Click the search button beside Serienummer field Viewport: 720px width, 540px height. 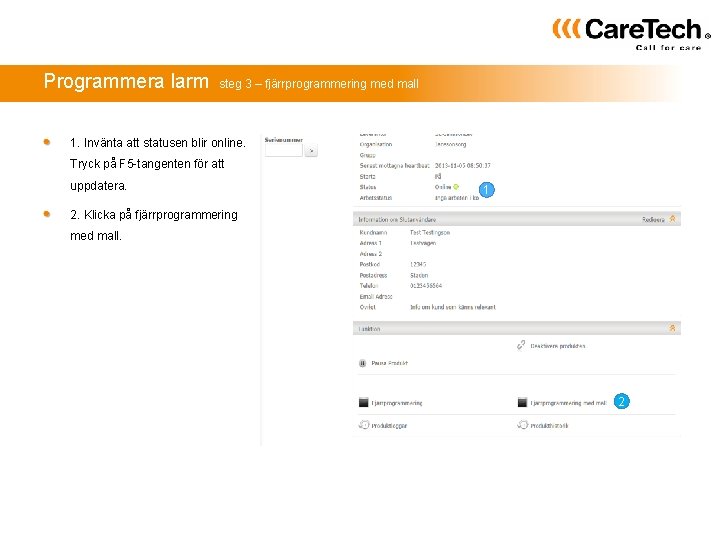click(311, 151)
